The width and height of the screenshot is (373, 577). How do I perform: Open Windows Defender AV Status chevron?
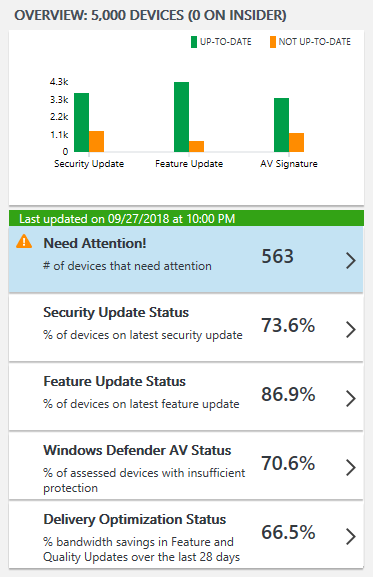point(351,467)
